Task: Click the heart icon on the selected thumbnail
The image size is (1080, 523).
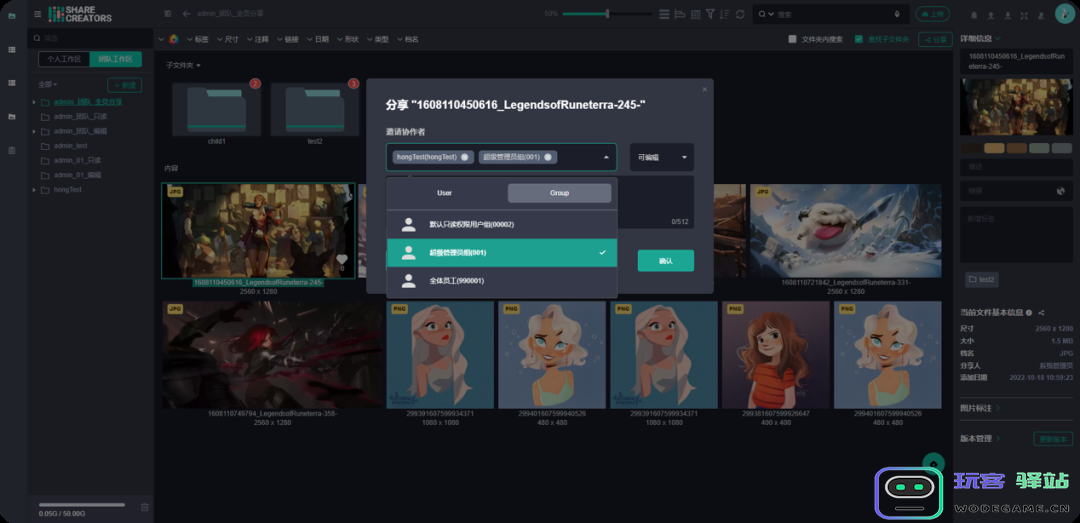Action: (x=342, y=260)
